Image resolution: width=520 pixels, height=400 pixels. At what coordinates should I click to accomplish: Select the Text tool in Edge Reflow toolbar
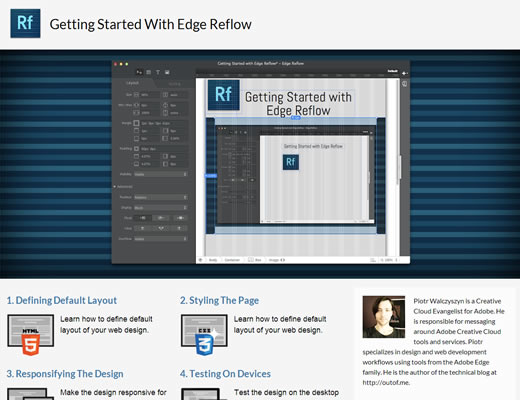coord(158,72)
